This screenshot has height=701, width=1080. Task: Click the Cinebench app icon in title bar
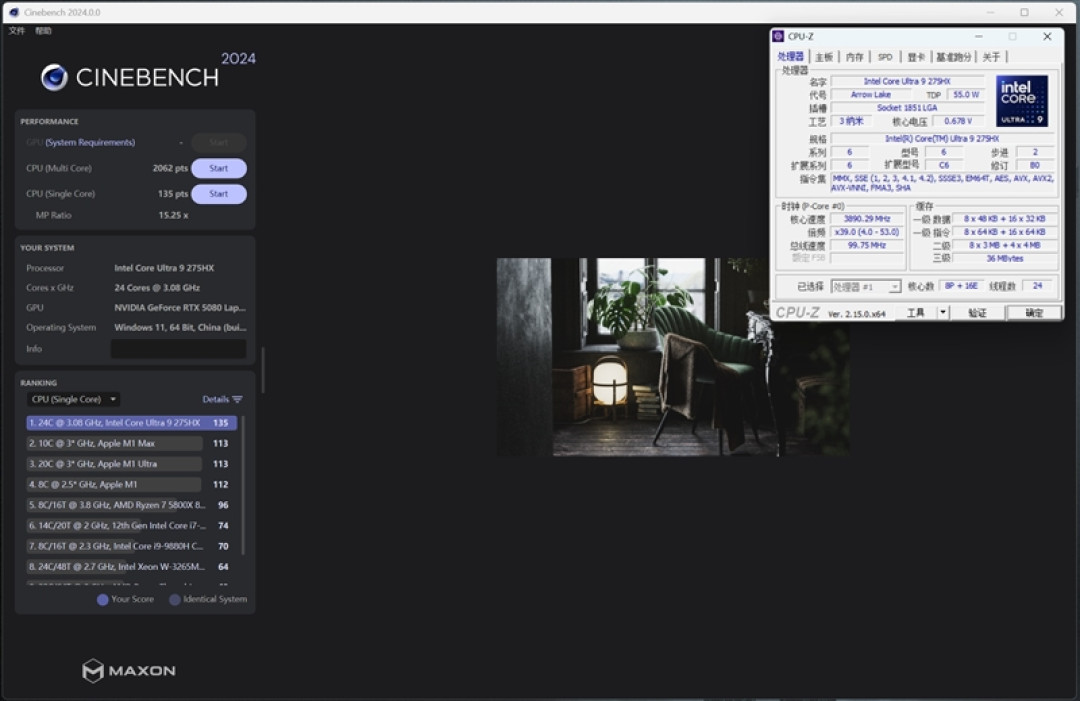coord(14,12)
